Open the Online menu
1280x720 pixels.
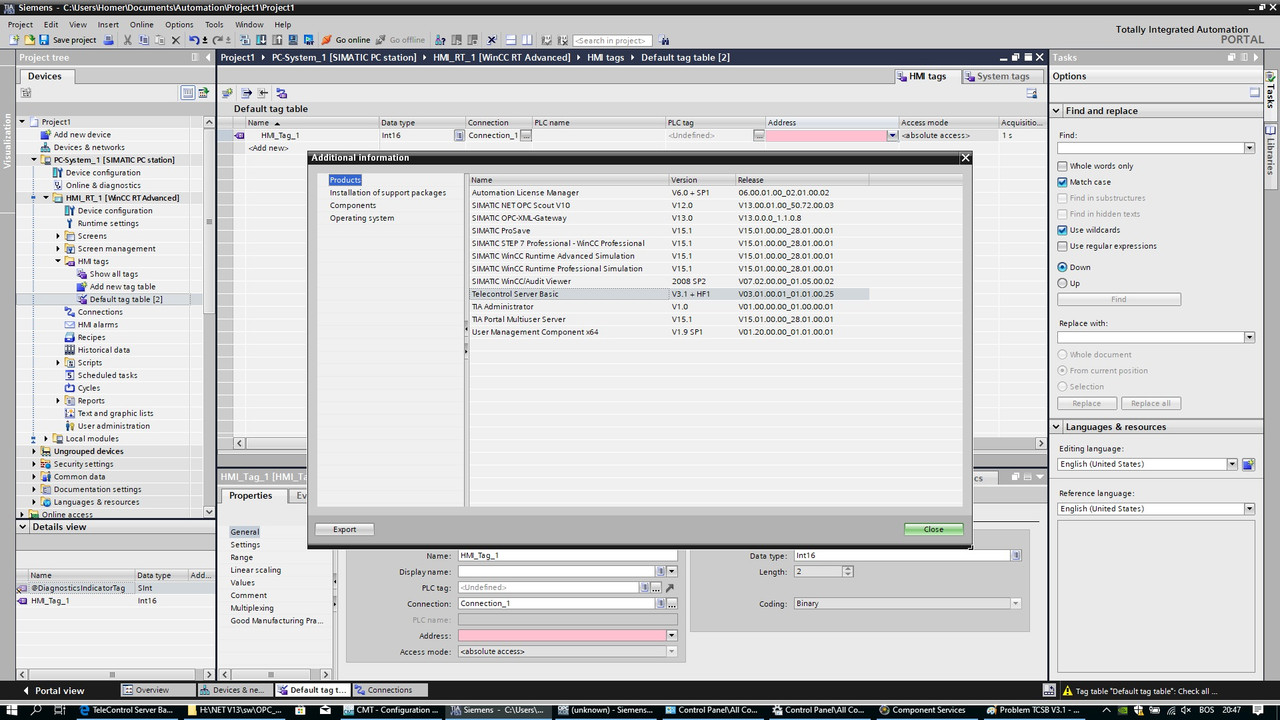[x=142, y=25]
